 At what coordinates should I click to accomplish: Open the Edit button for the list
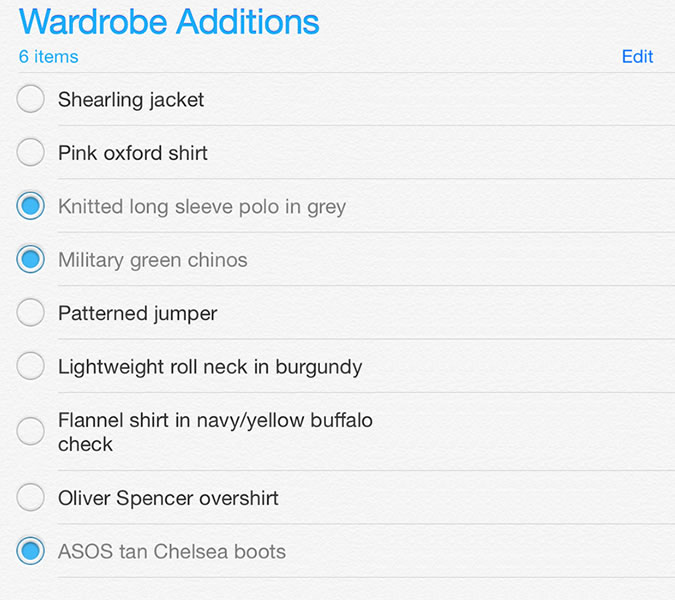click(638, 56)
